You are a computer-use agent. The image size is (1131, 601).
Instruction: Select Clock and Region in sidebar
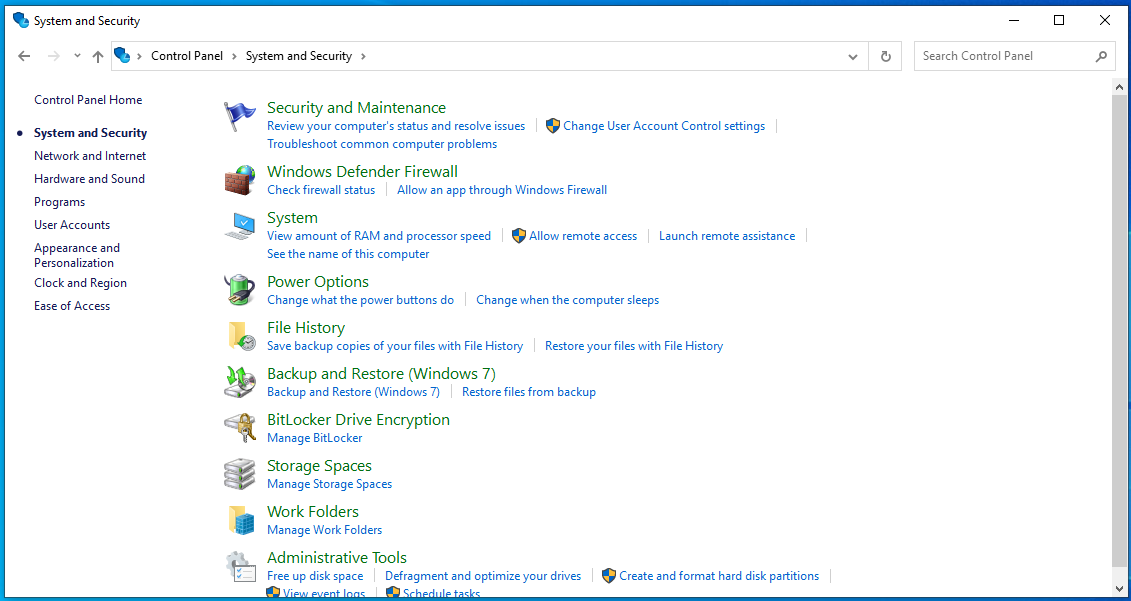point(80,283)
